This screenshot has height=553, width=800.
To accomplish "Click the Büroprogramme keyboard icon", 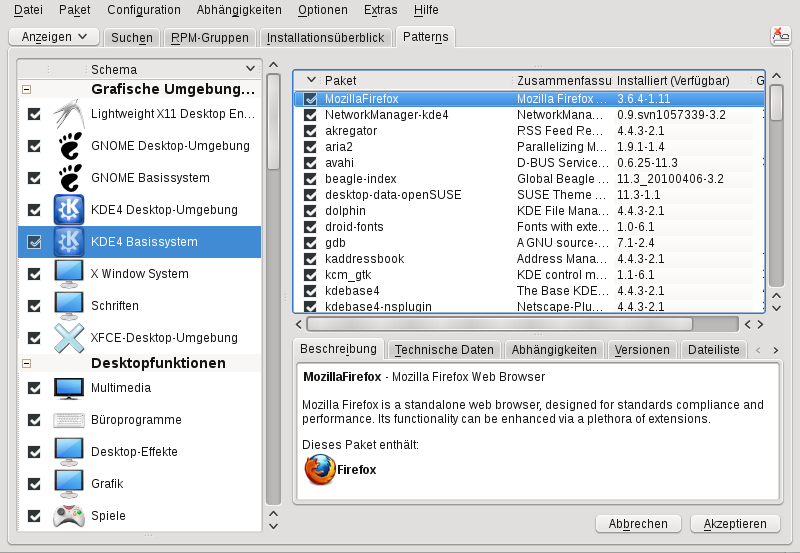I will 69,420.
